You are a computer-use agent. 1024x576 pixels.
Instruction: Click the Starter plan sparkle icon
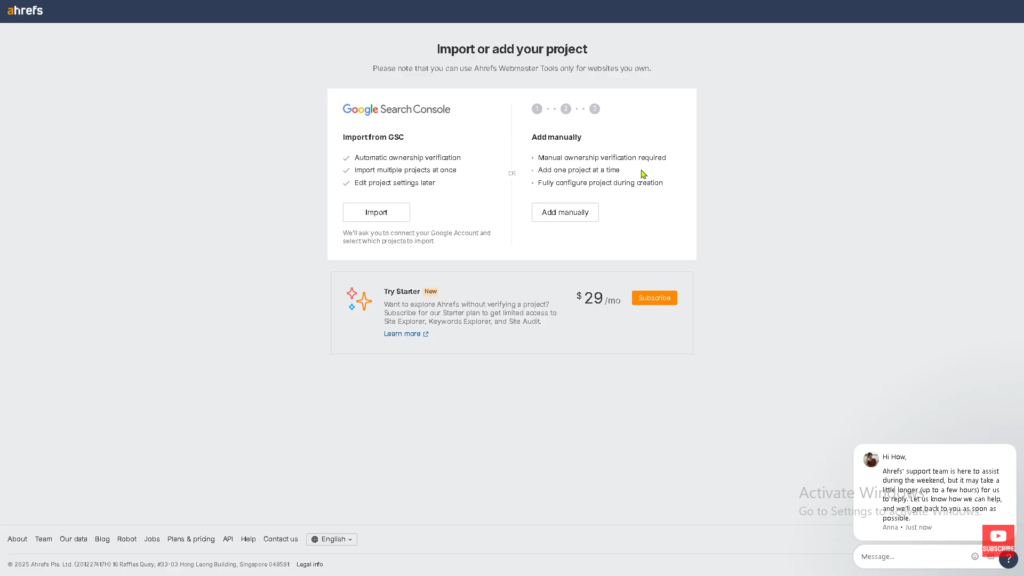click(x=359, y=298)
